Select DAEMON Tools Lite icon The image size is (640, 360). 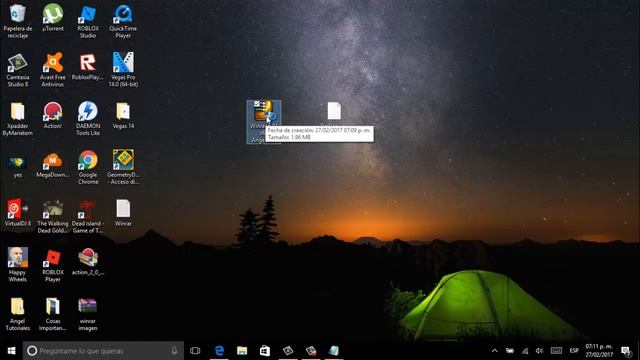88,118
